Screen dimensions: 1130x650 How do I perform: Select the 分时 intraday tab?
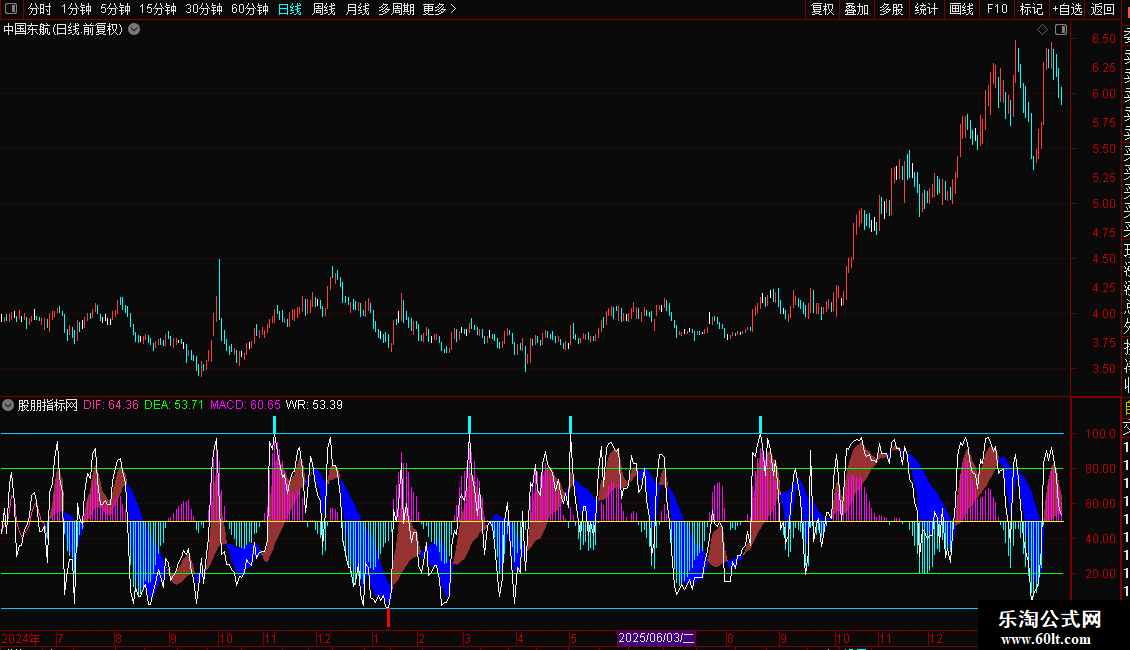pos(39,9)
